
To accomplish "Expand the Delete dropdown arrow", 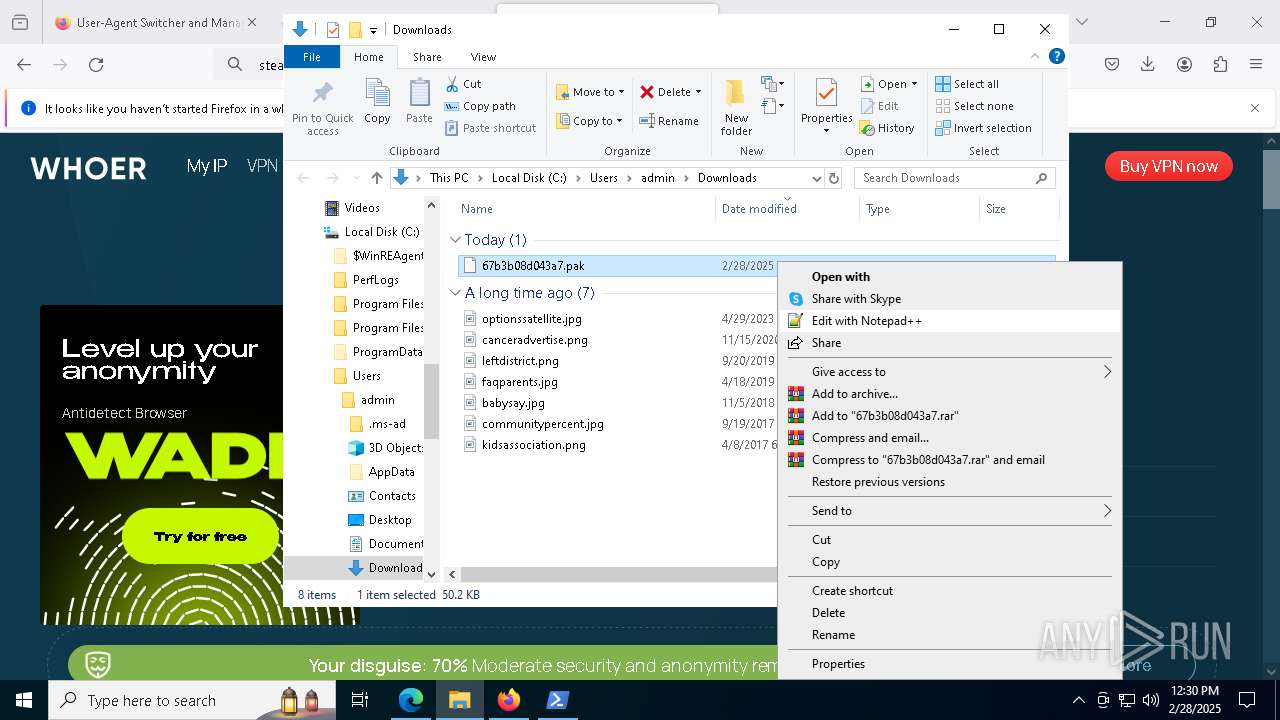I will click(698, 92).
